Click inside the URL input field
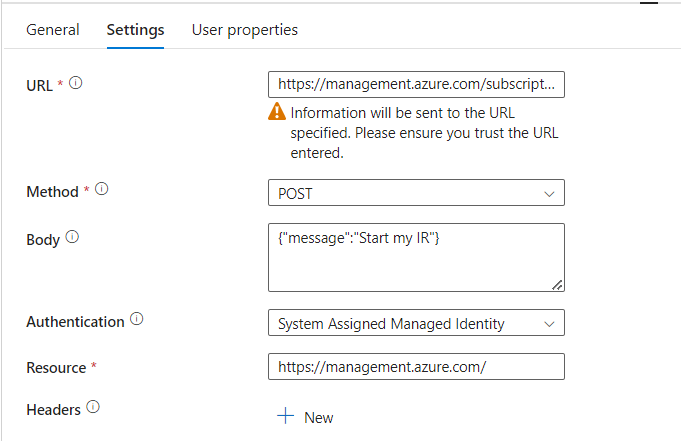 416,84
